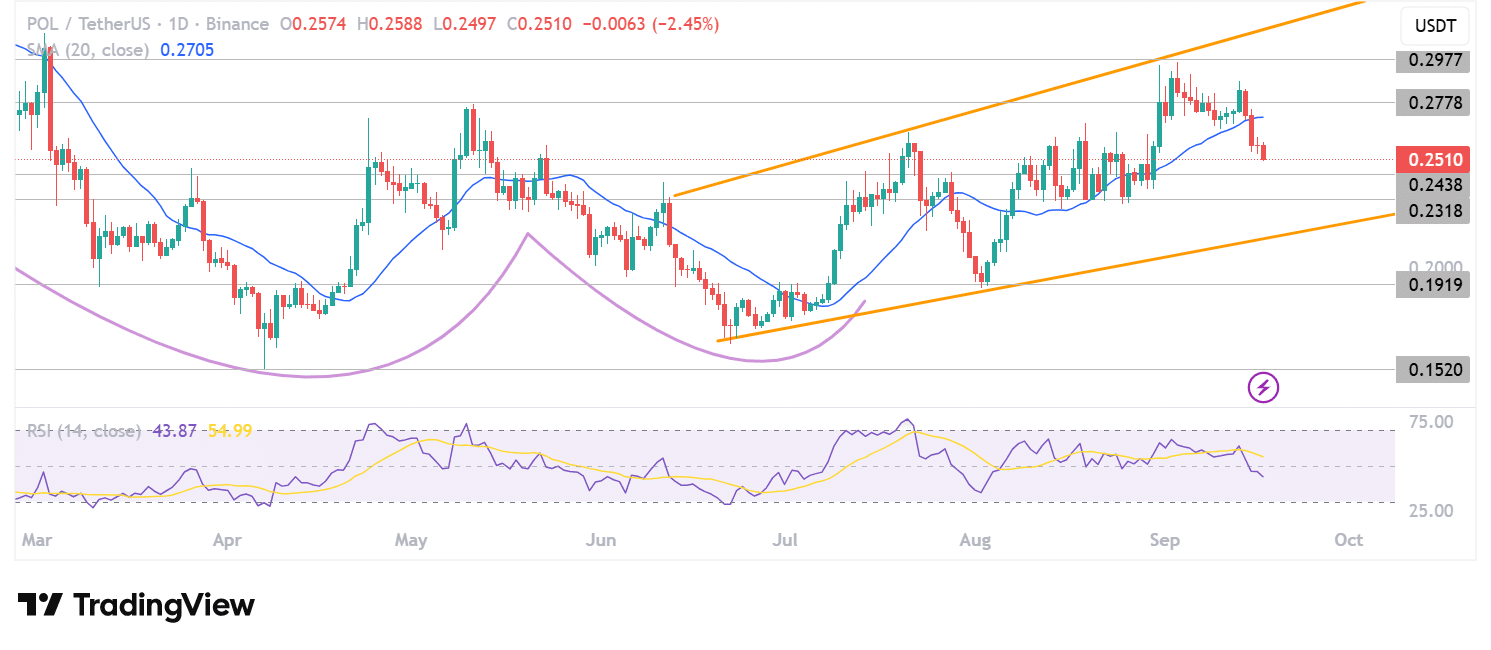Click the RSI upper band 75.00 level
The width and height of the screenshot is (1491, 650).
point(1430,422)
